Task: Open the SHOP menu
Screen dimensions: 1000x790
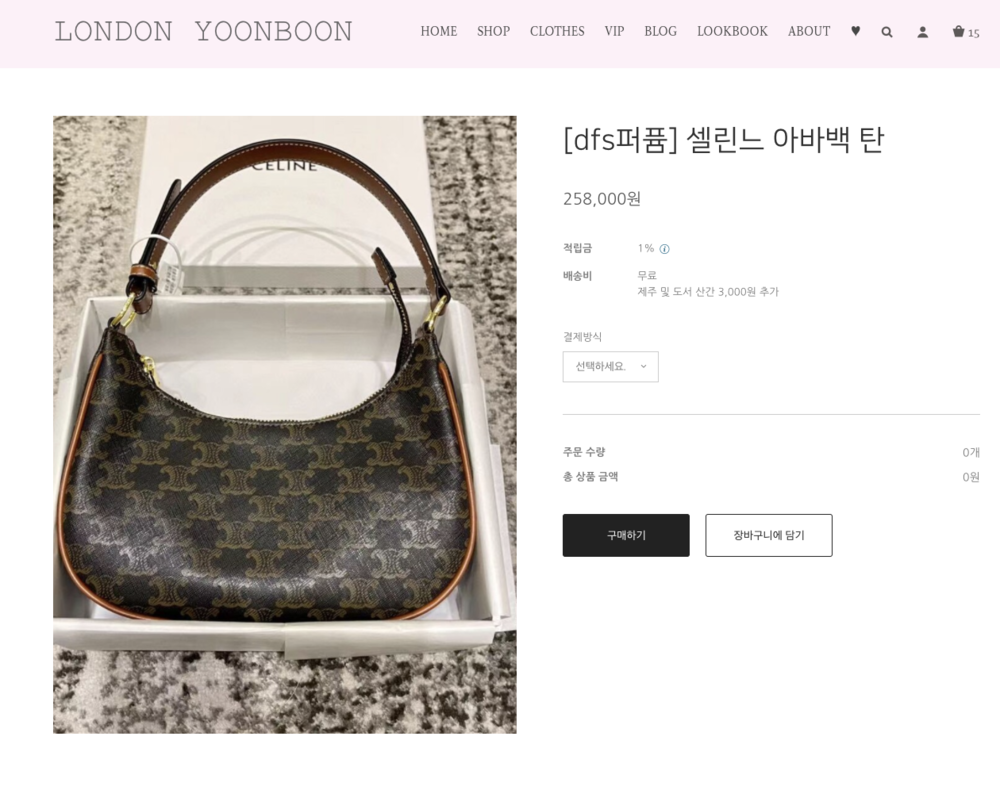Action: point(494,31)
